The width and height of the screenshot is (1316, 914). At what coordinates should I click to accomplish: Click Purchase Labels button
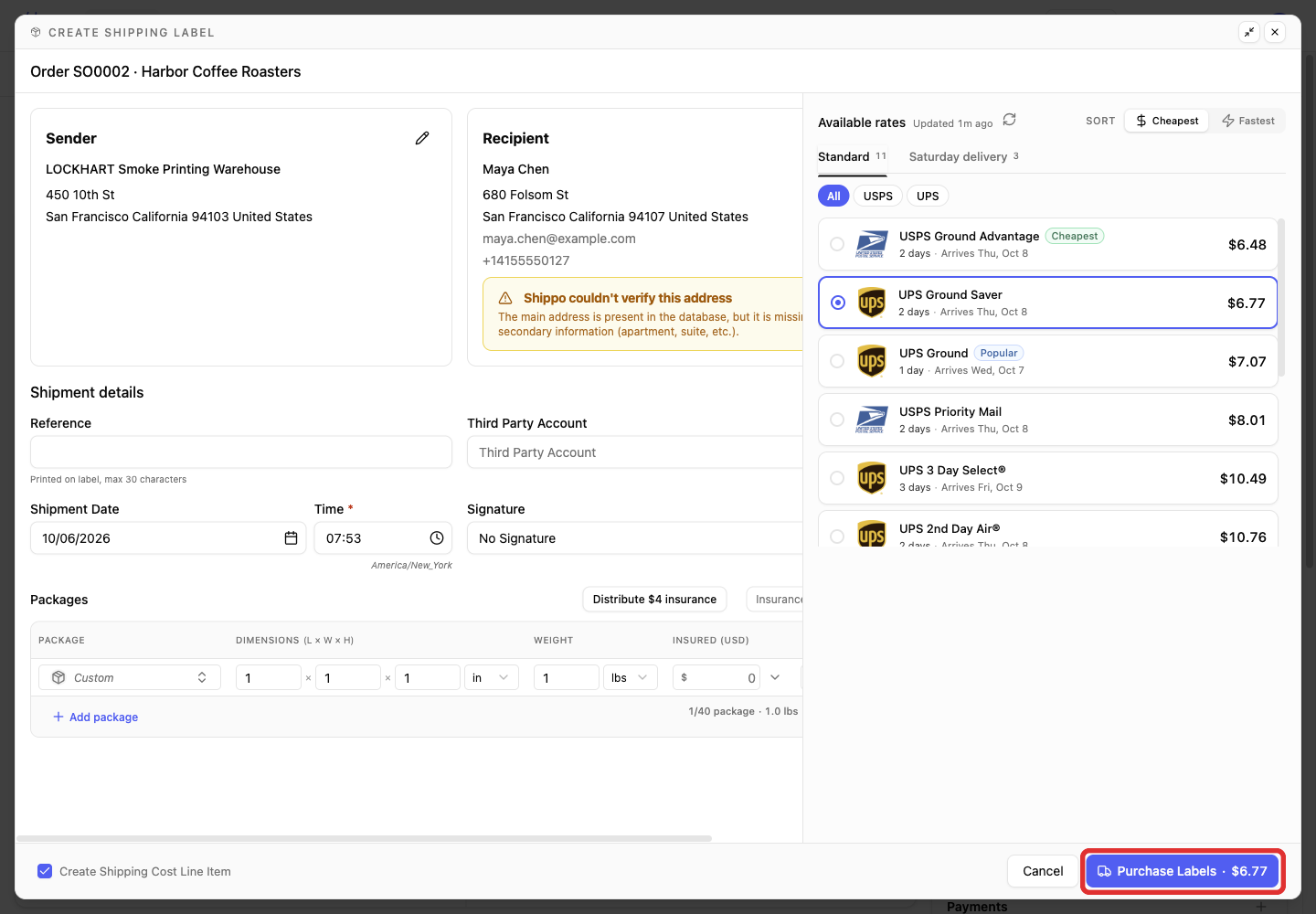pos(1183,871)
